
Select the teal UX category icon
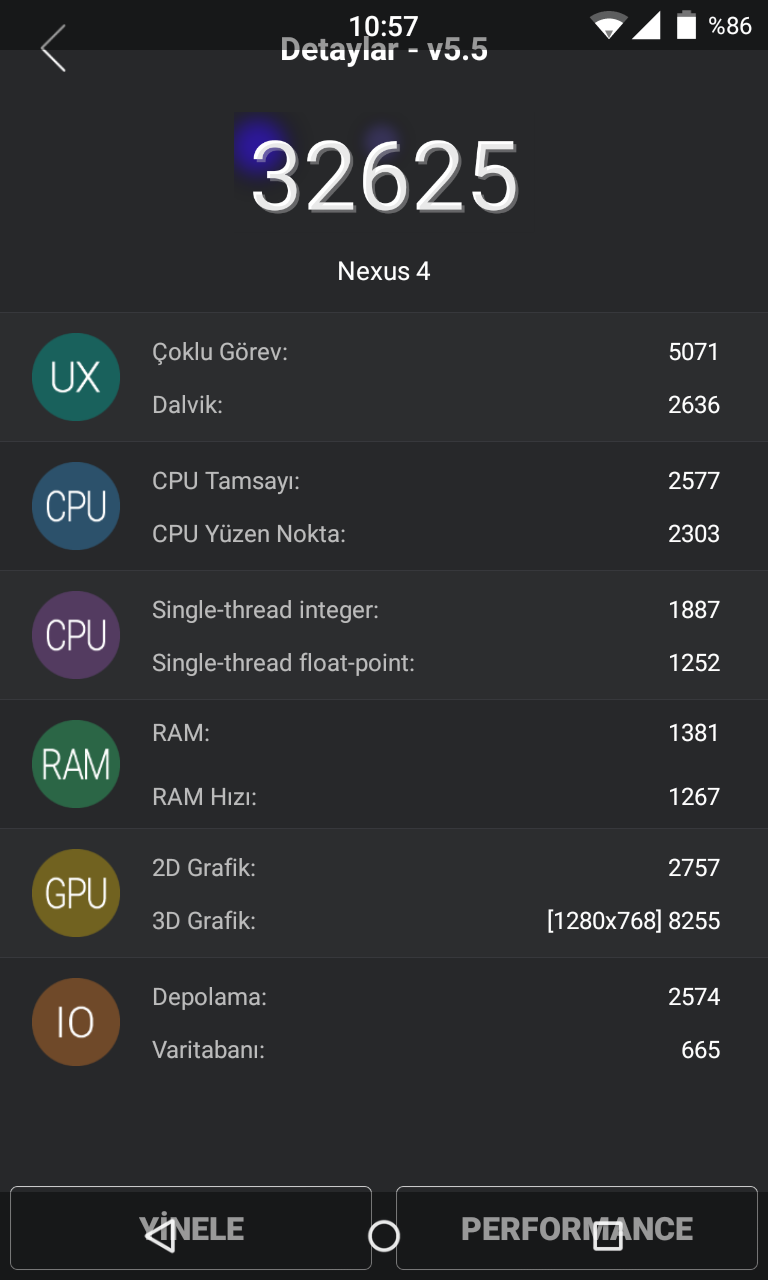pos(76,377)
